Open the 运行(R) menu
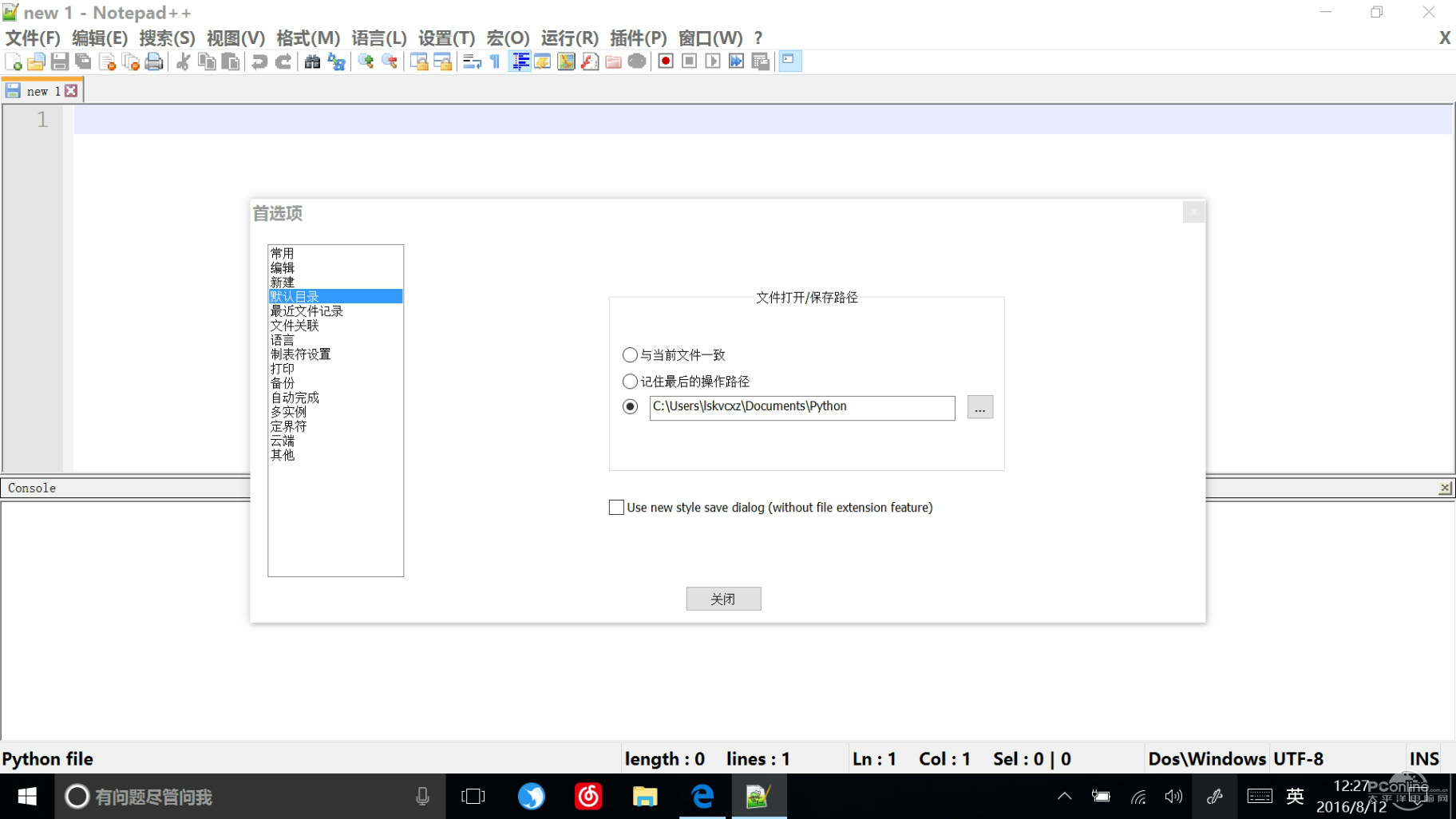Viewport: 1456px width, 819px height. tap(569, 38)
